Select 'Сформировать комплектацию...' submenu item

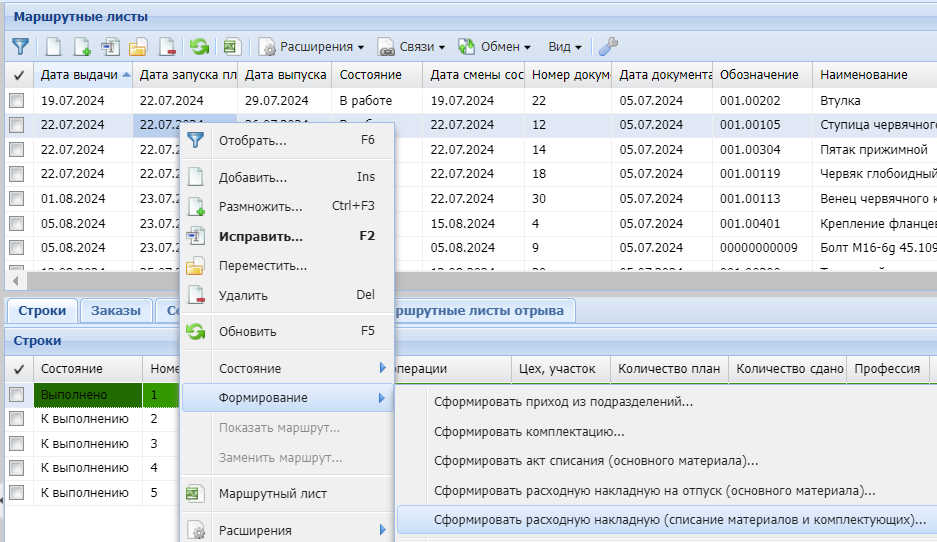529,432
